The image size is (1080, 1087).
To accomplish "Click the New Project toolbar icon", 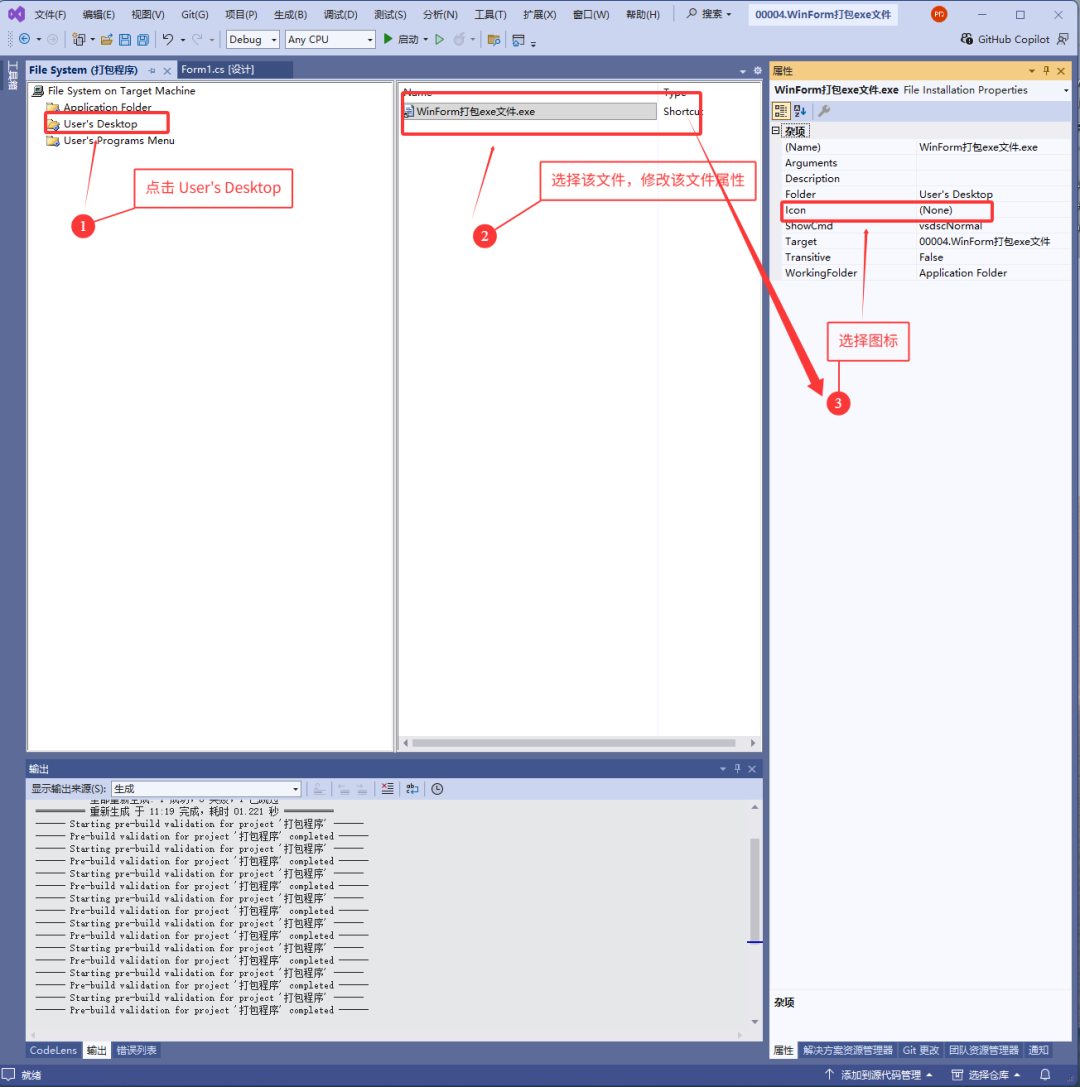I will pyautogui.click(x=78, y=40).
